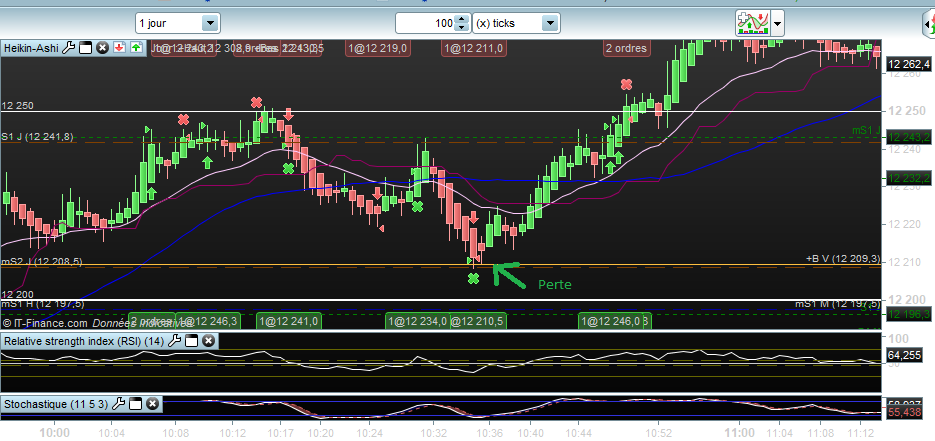This screenshot has height=441, width=935.
Task: Select the sell order tag 1@12 211,0
Action: tap(474, 48)
